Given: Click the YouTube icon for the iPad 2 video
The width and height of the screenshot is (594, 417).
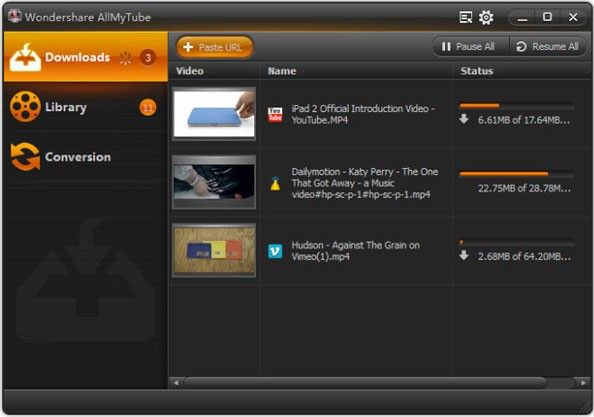Looking at the screenshot, I should [275, 114].
